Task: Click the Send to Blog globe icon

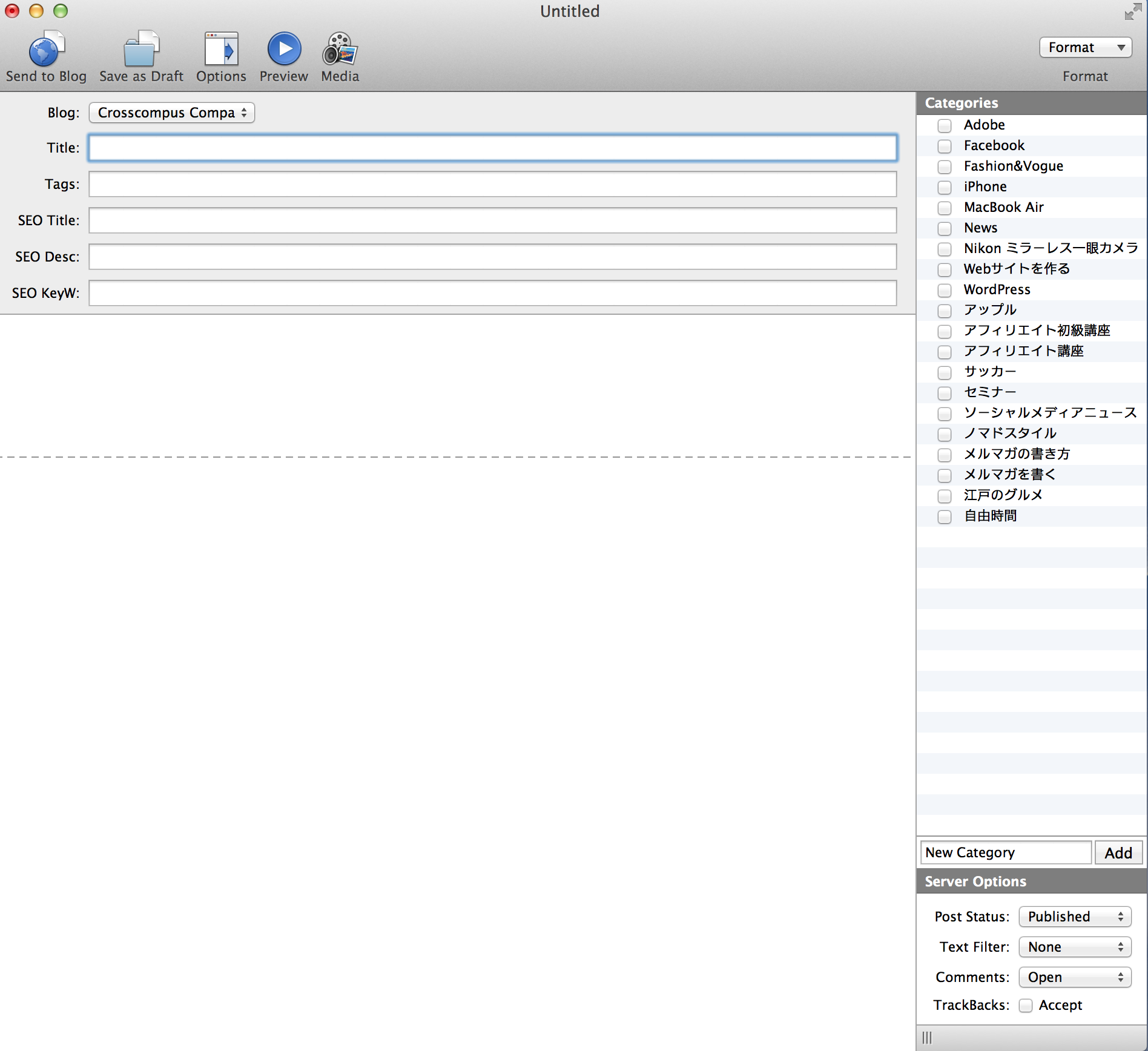Action: coord(46,48)
